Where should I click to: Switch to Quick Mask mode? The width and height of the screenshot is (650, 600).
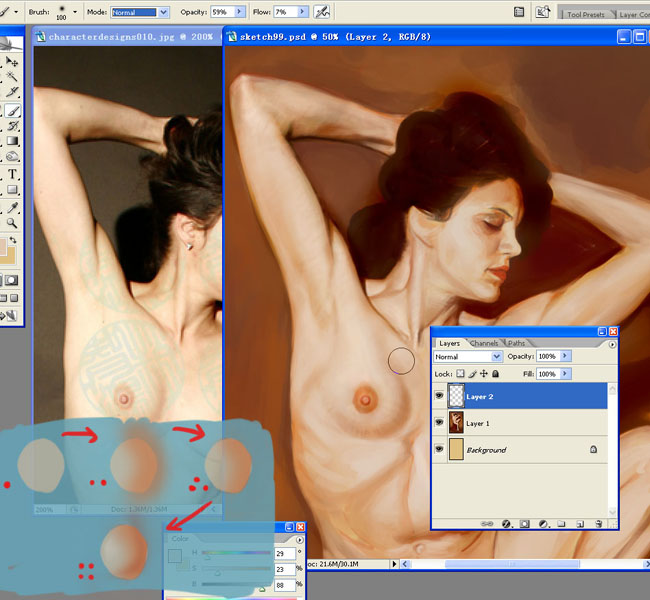(11, 280)
